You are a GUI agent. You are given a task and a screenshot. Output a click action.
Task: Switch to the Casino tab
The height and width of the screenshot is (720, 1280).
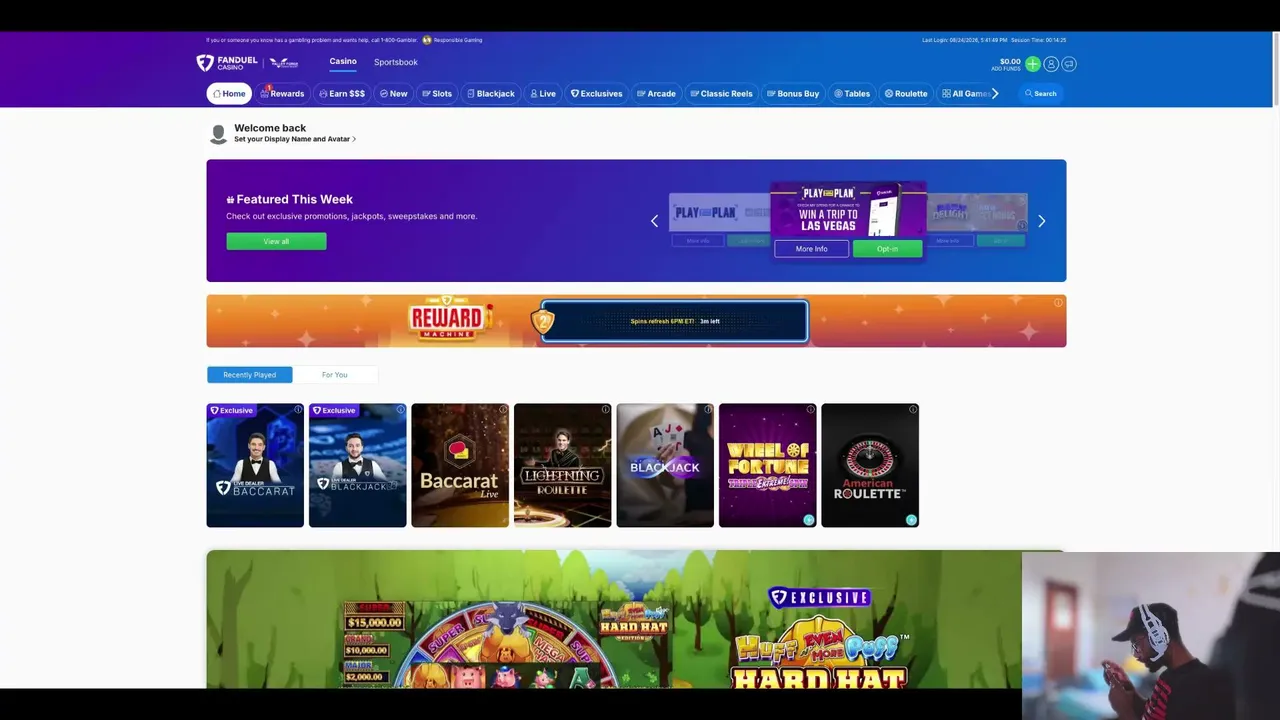[x=343, y=62]
